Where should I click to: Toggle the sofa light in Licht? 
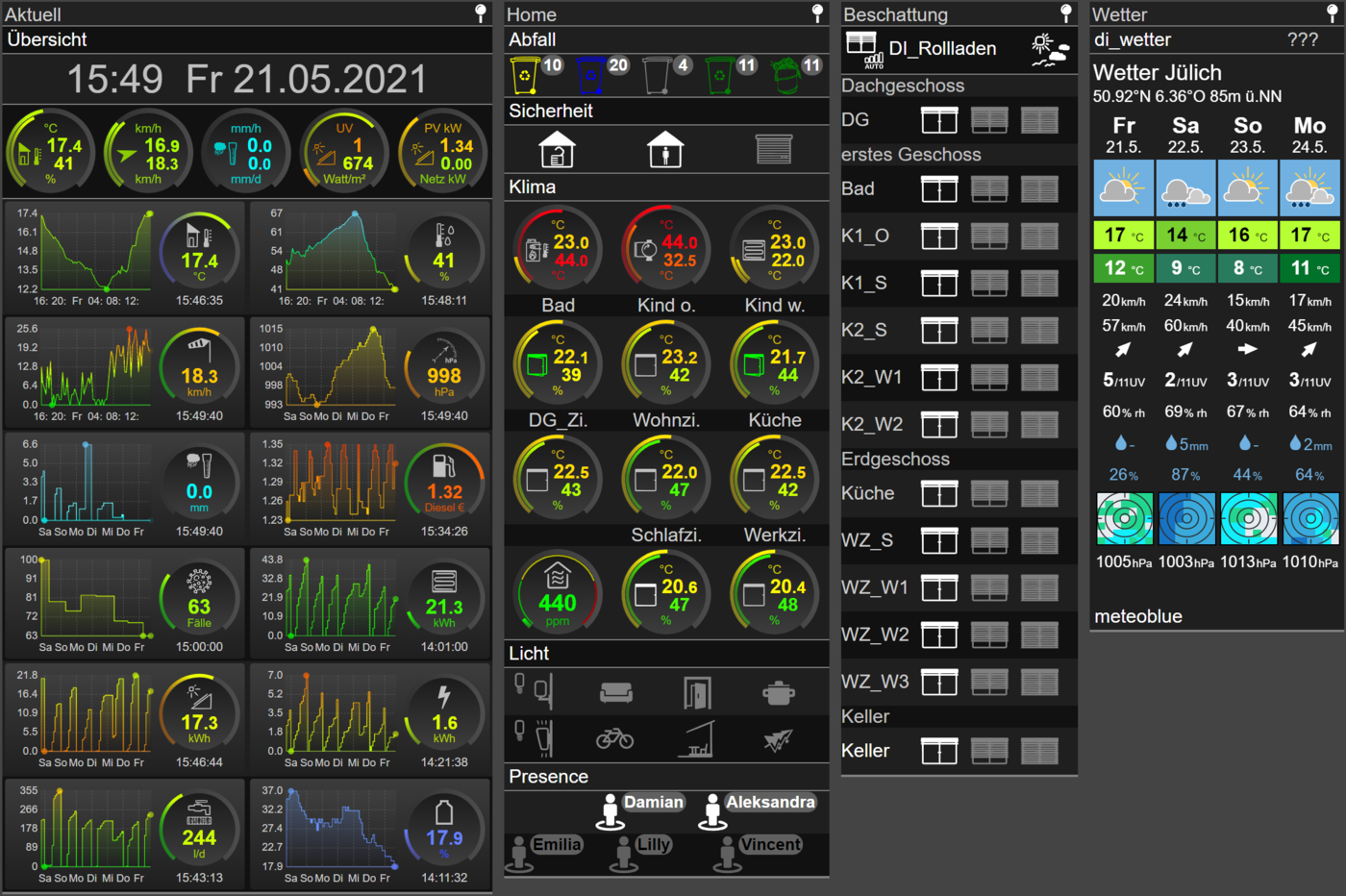pos(615,692)
